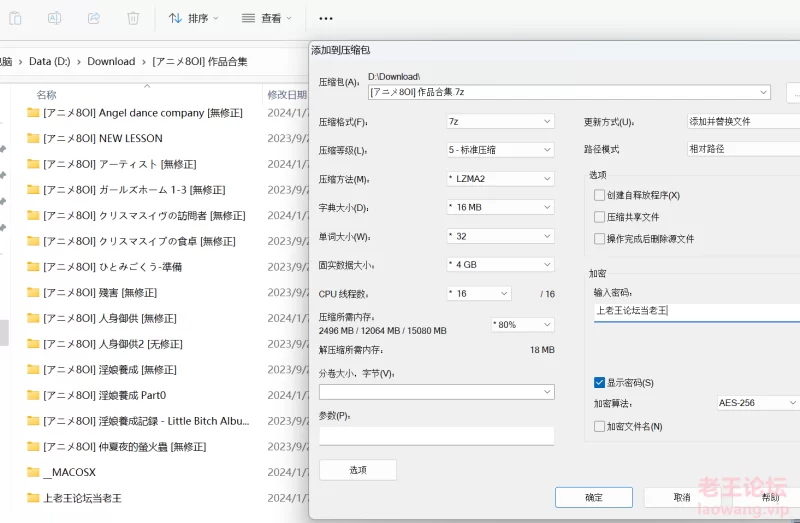Check 操作完成后删除源文件 option
The image size is (800, 523).
pos(600,239)
